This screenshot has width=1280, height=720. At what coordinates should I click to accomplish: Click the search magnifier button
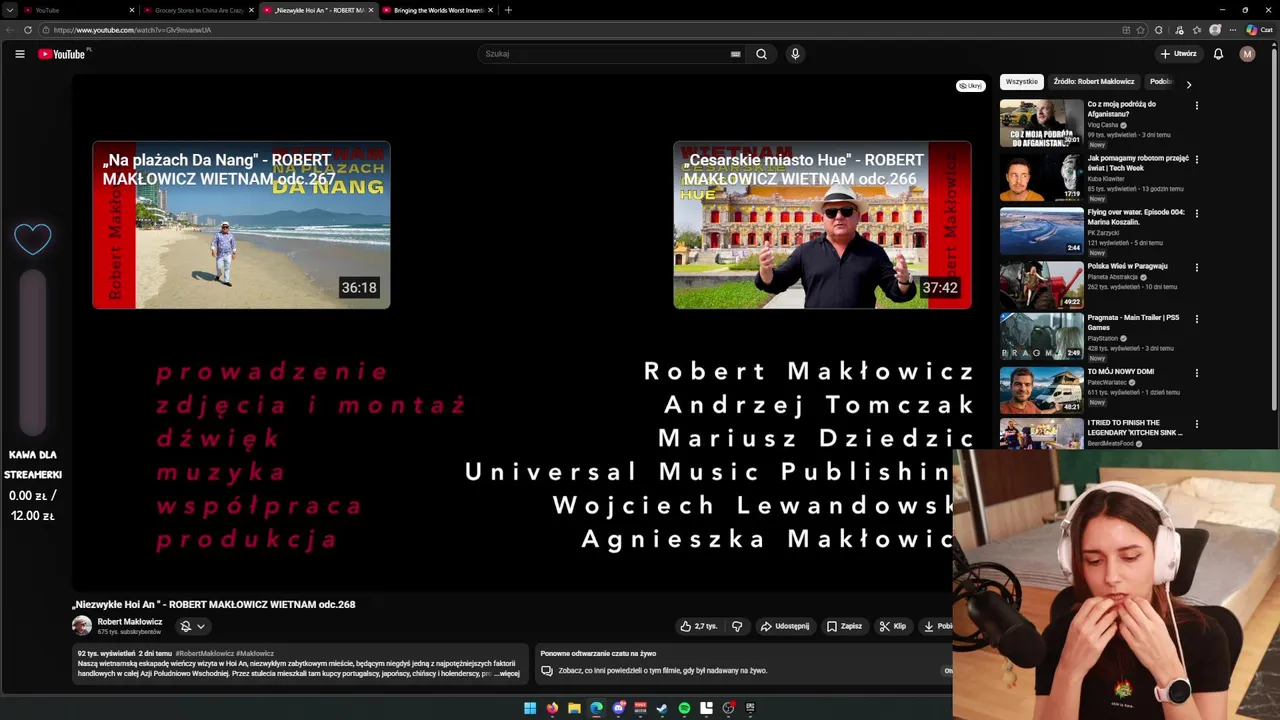tap(761, 54)
